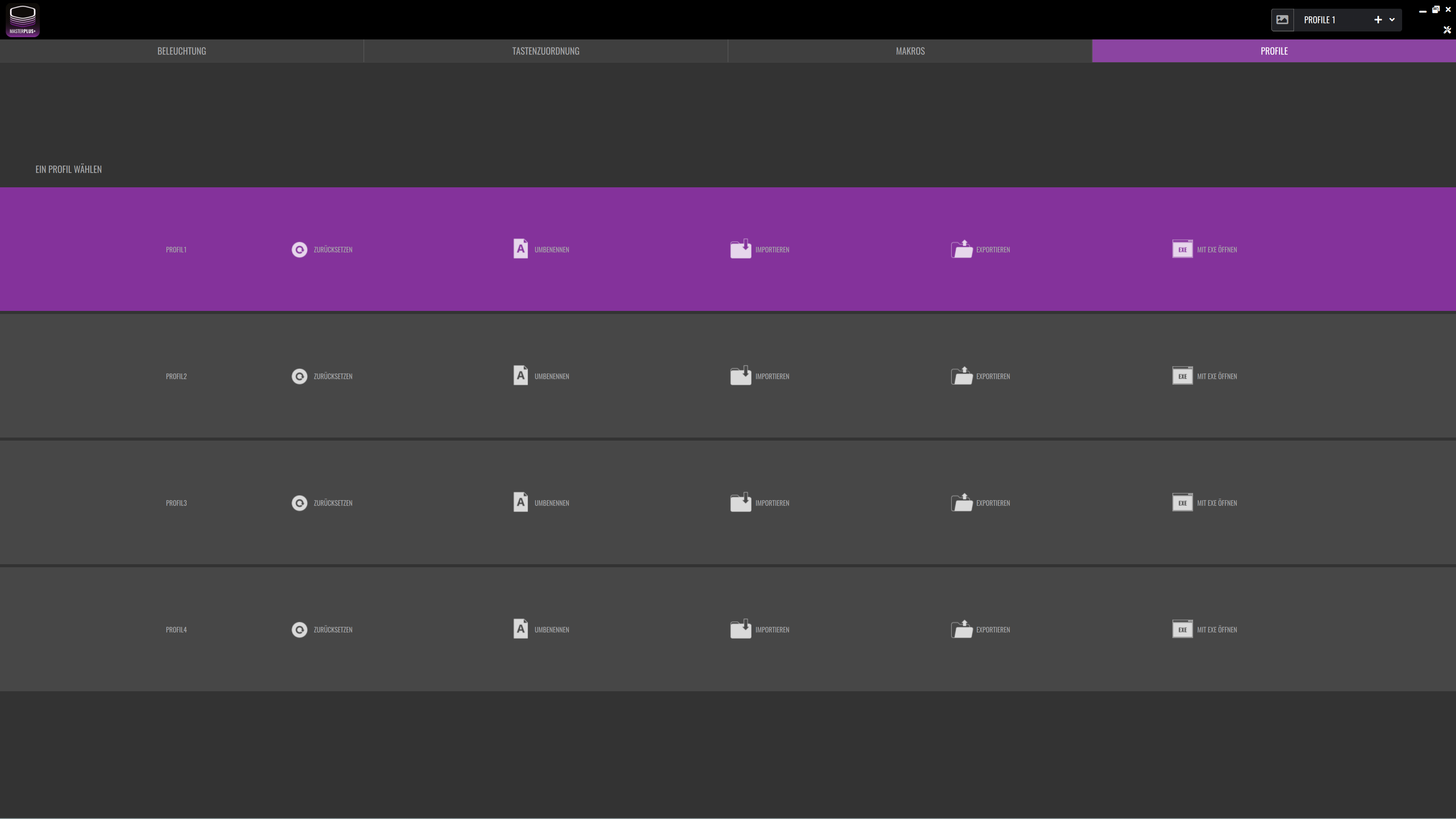This screenshot has width=1456, height=819.
Task: Select the Profil2 row
Action: point(728,376)
